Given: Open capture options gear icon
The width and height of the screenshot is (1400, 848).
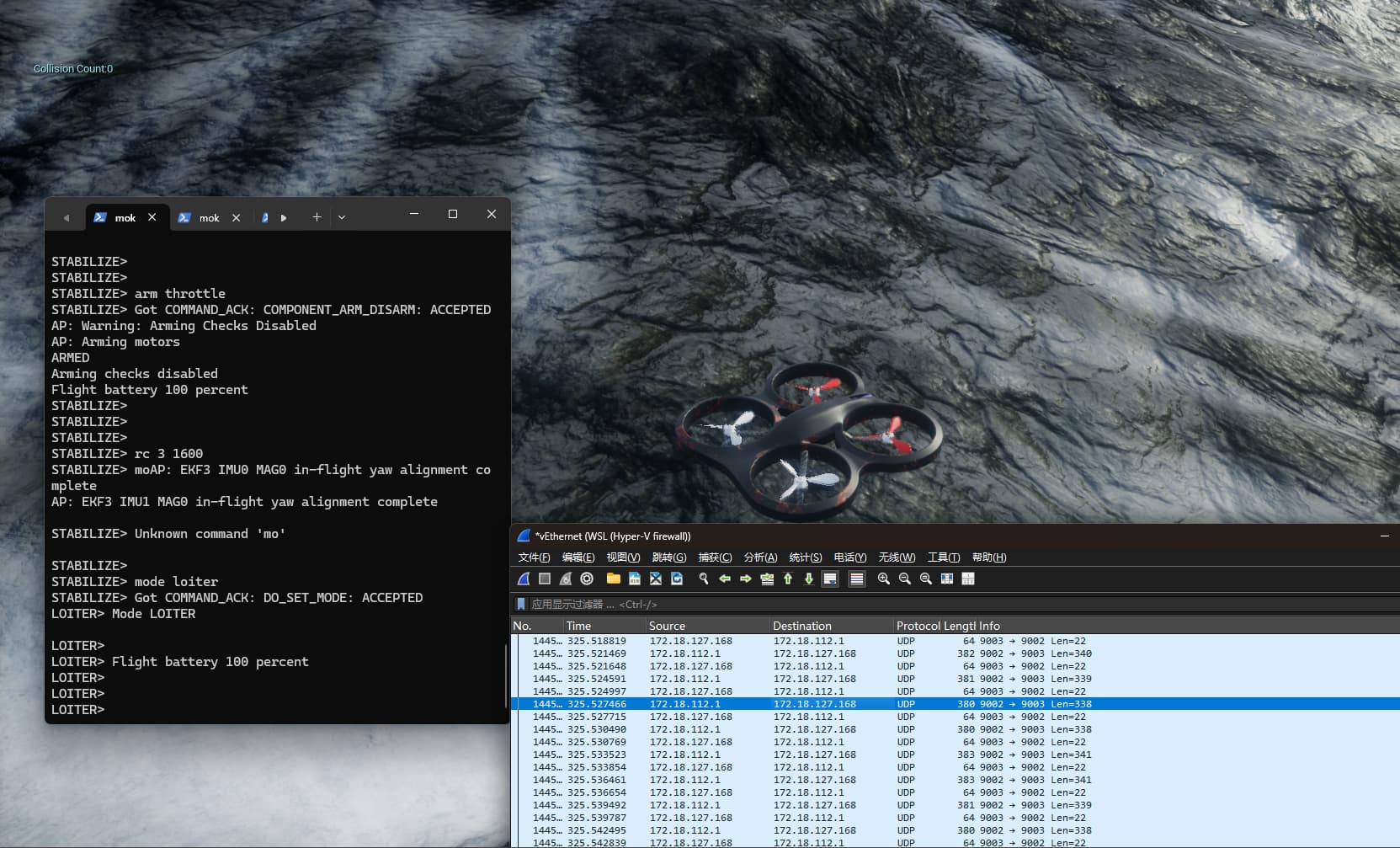Looking at the screenshot, I should pyautogui.click(x=587, y=579).
